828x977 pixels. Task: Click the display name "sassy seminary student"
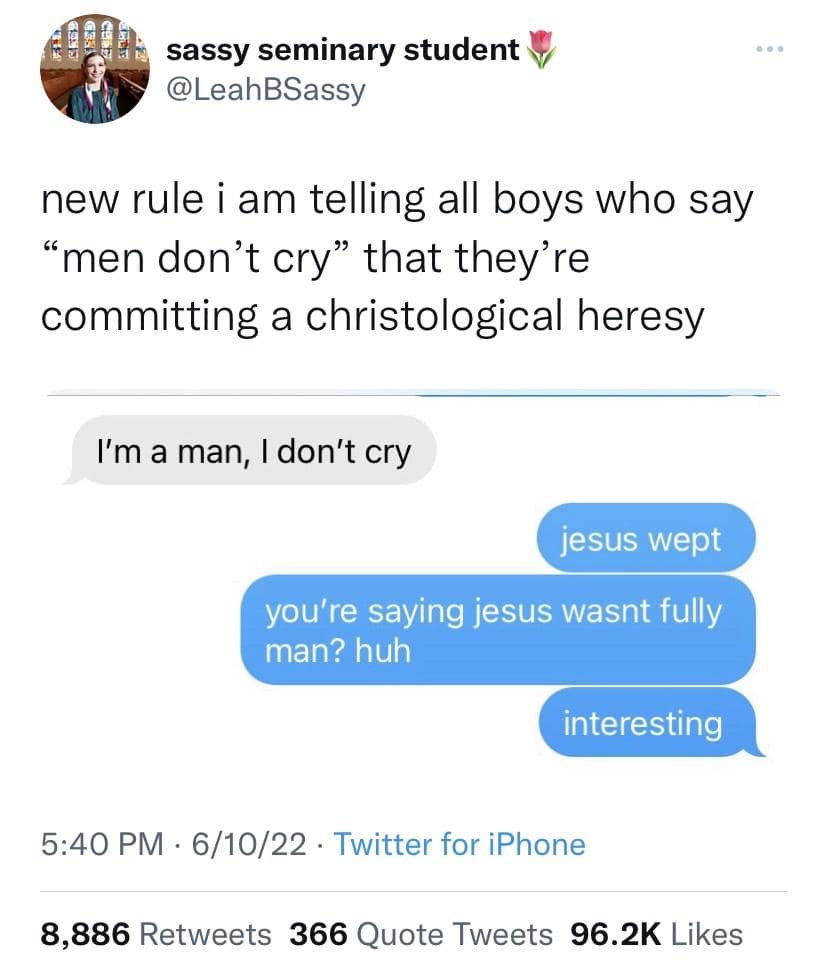tap(342, 49)
